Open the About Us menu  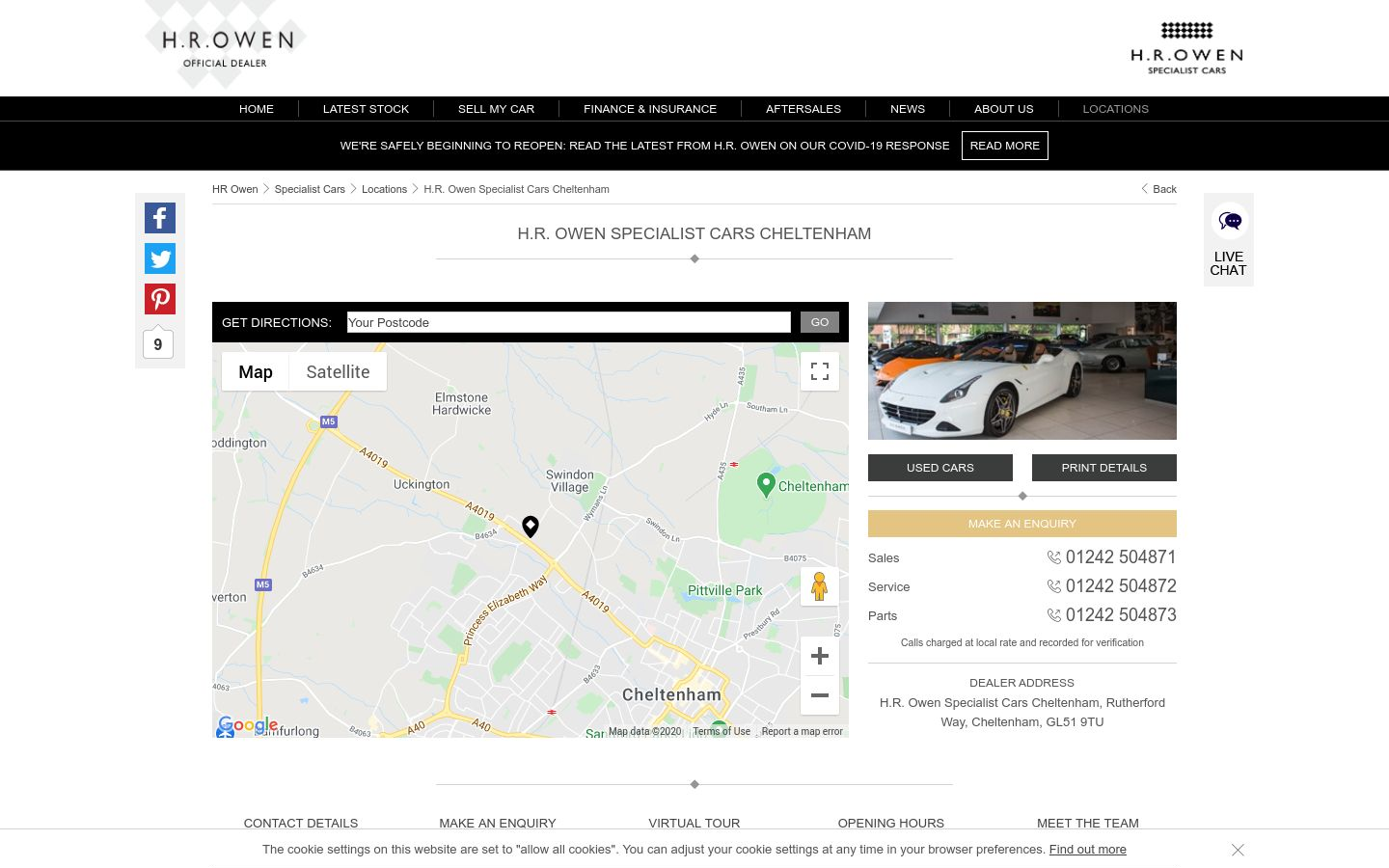point(1003,109)
